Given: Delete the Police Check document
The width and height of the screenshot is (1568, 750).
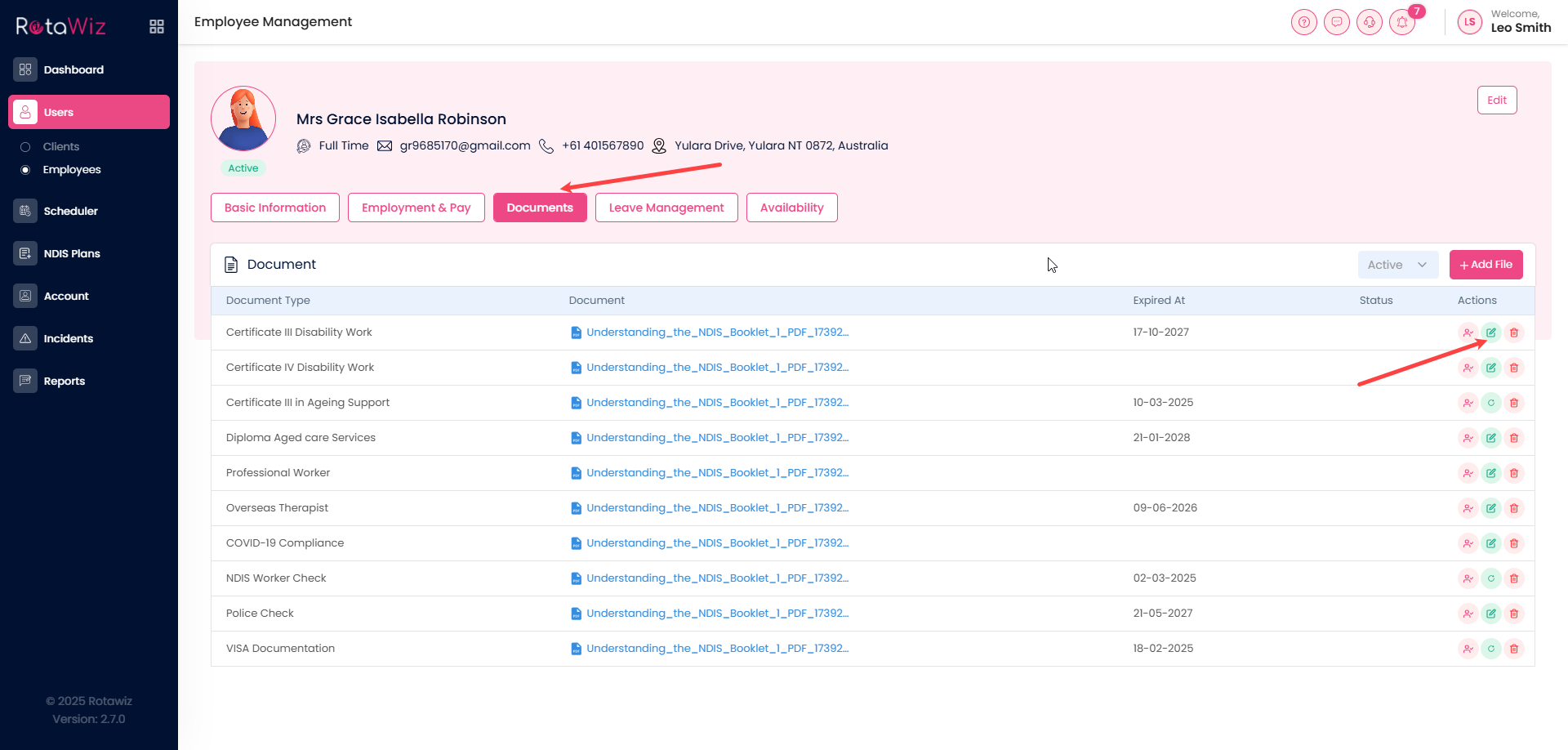Looking at the screenshot, I should tap(1513, 614).
